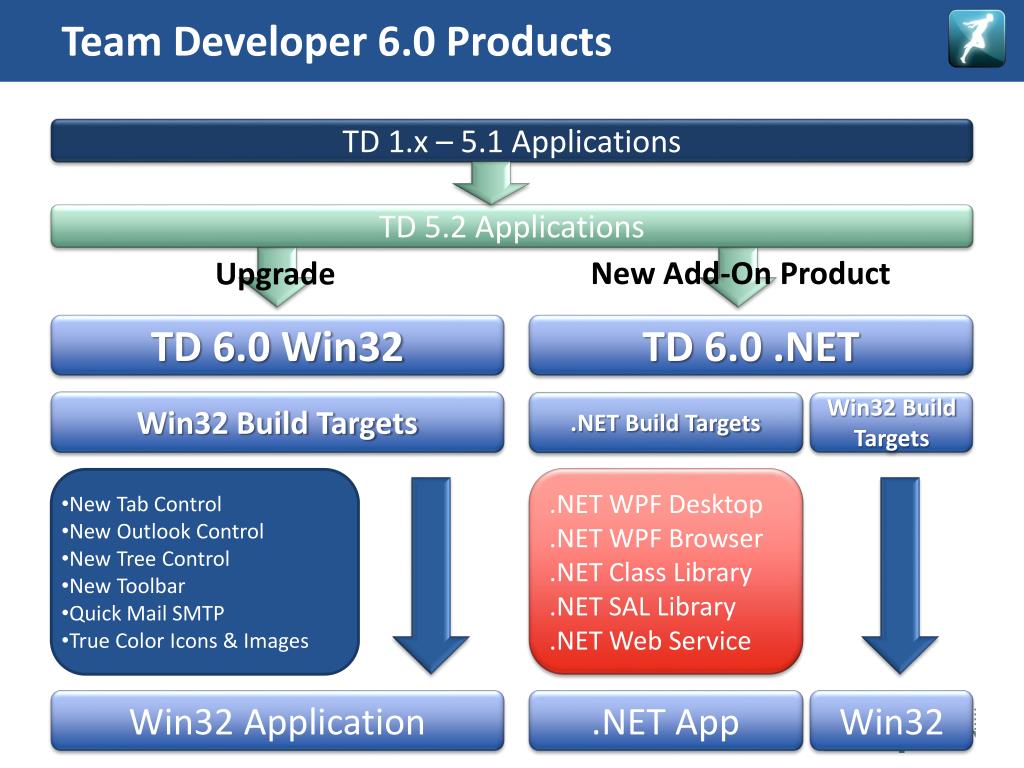Click the running figure logo icon
This screenshot has height=768, width=1024.
pyautogui.click(x=976, y=39)
